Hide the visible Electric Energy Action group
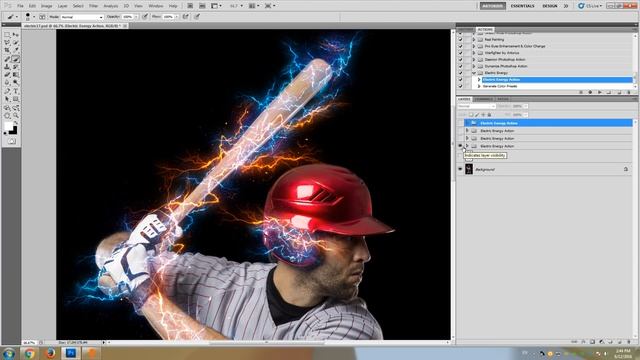 click(460, 146)
